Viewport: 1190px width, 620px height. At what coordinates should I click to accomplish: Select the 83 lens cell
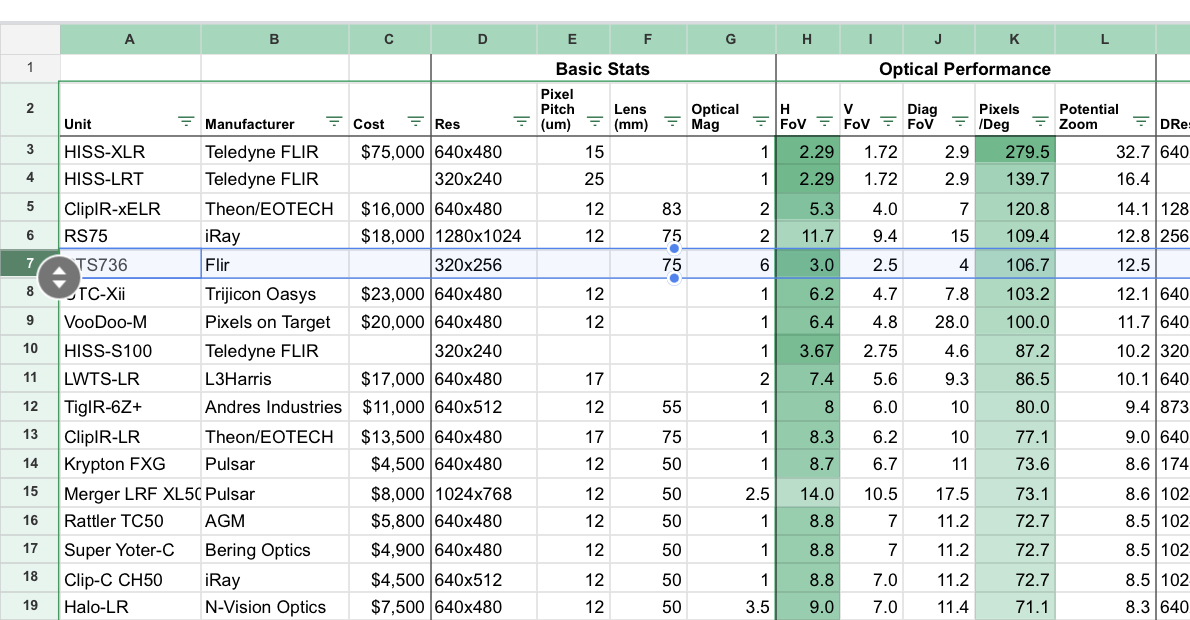coord(648,209)
